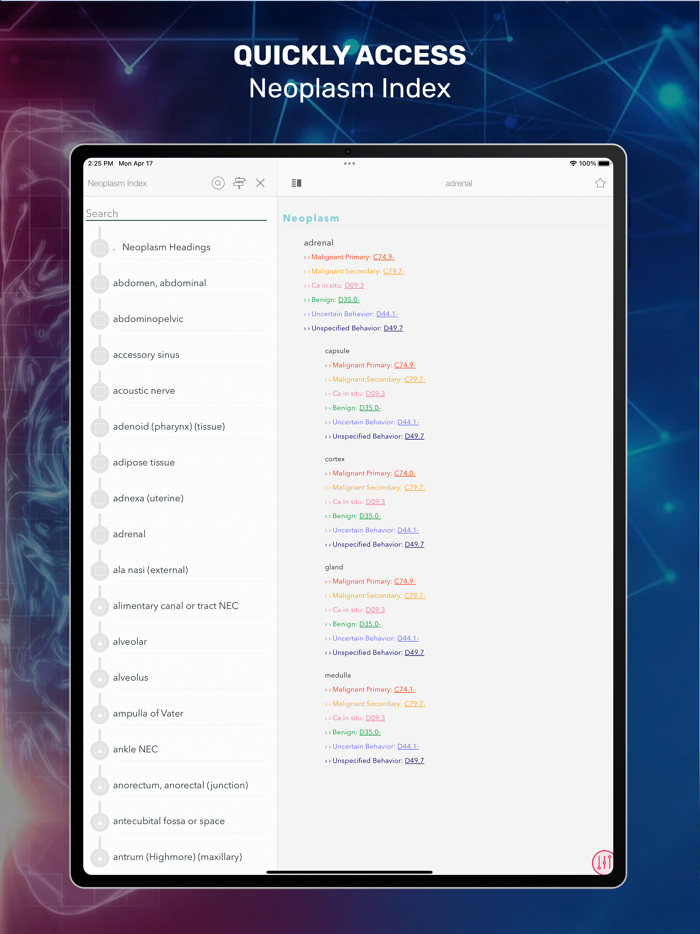Tap the lock icon beside anorectum, anorectal
This screenshot has height=934, width=700.
[99, 786]
